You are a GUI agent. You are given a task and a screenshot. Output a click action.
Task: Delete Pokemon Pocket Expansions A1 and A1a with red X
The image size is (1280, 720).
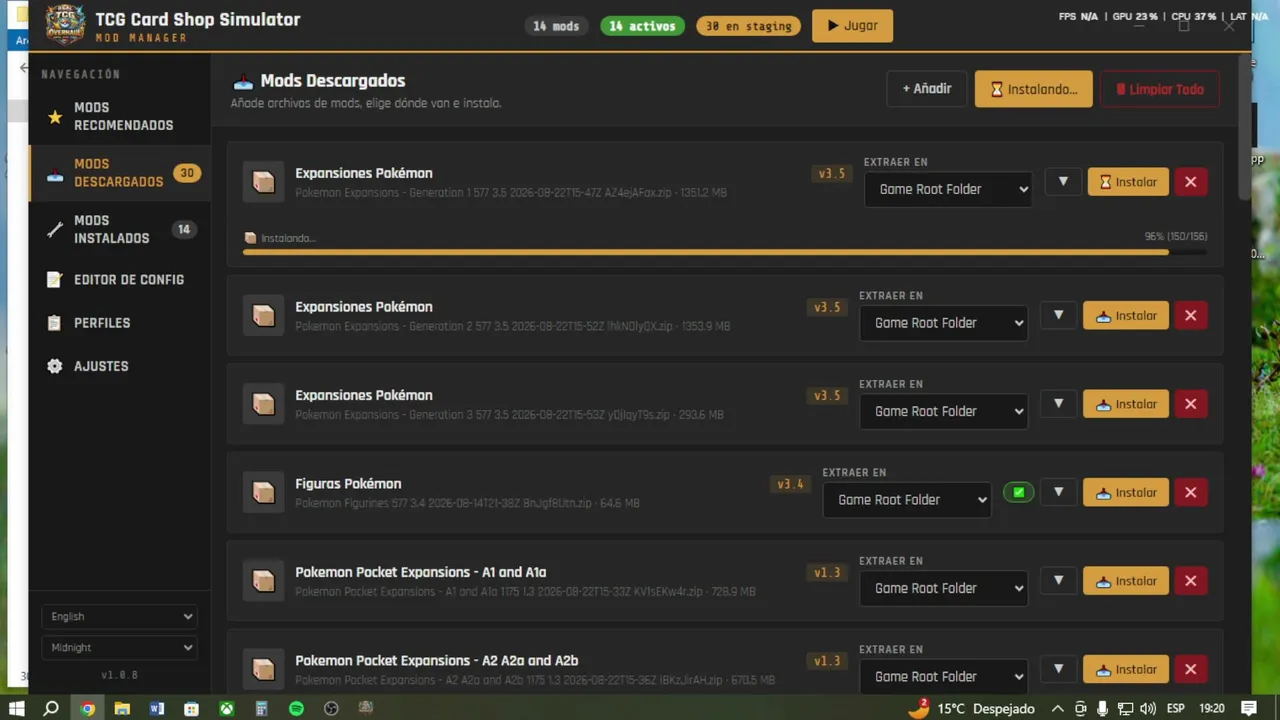click(1190, 581)
